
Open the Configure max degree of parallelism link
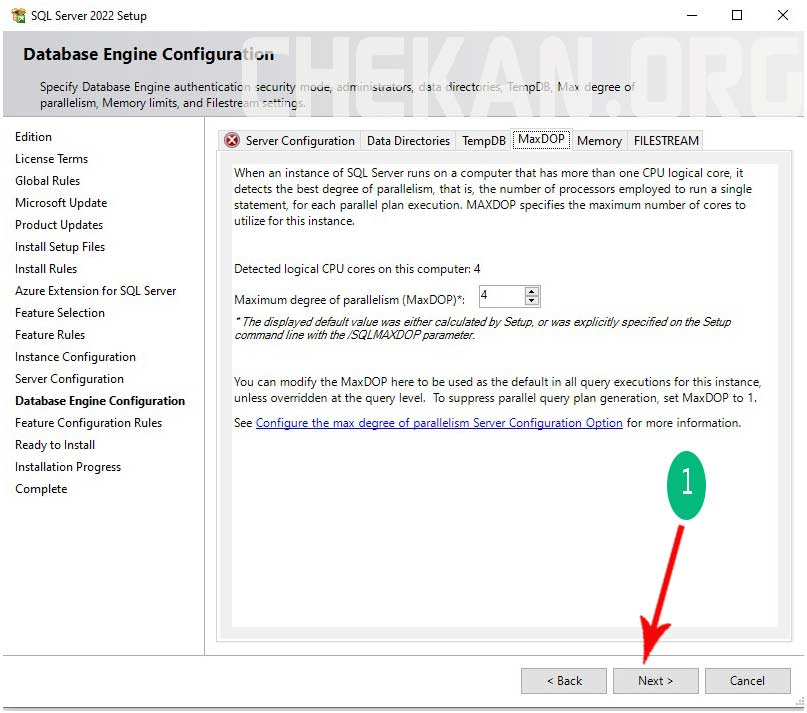[439, 423]
